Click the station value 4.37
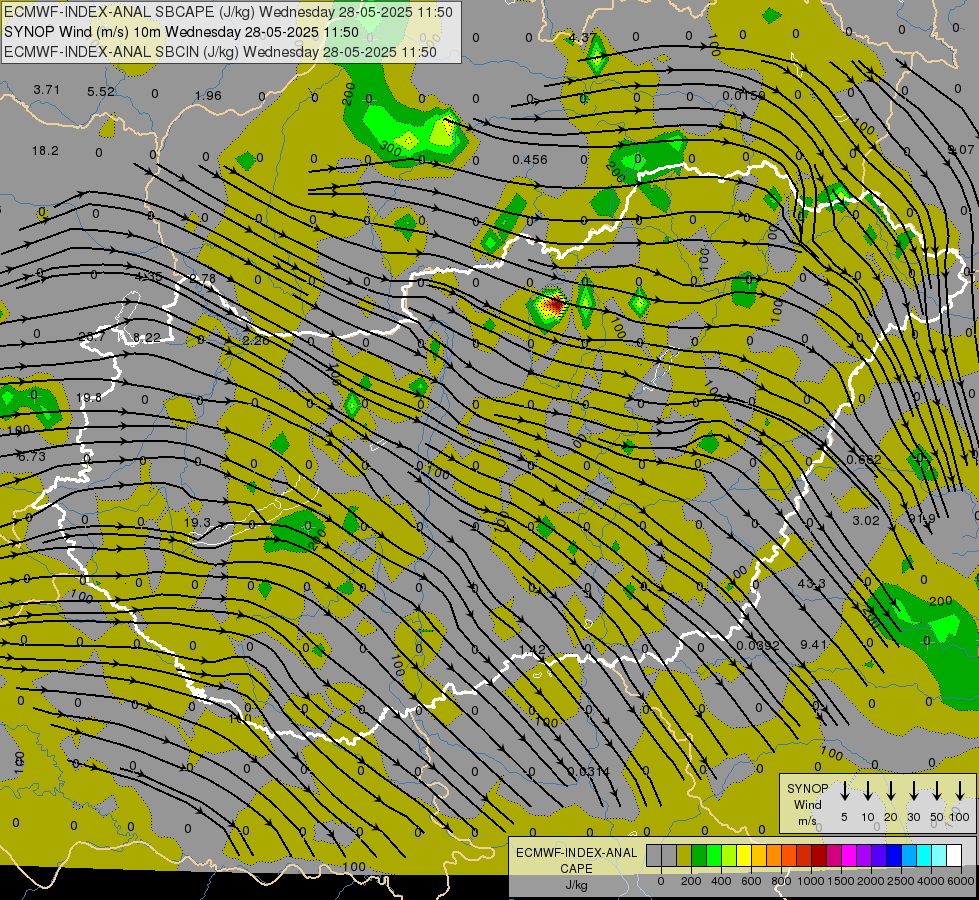 pos(582,37)
